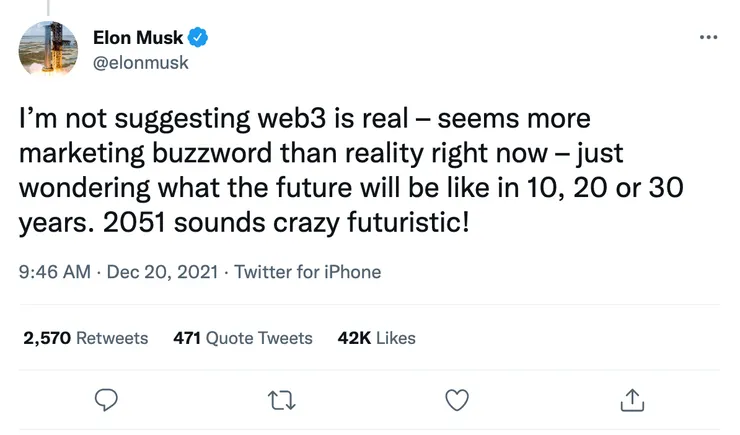Click the Elon Musk display name
This screenshot has width=740, height=435.
(x=138, y=38)
